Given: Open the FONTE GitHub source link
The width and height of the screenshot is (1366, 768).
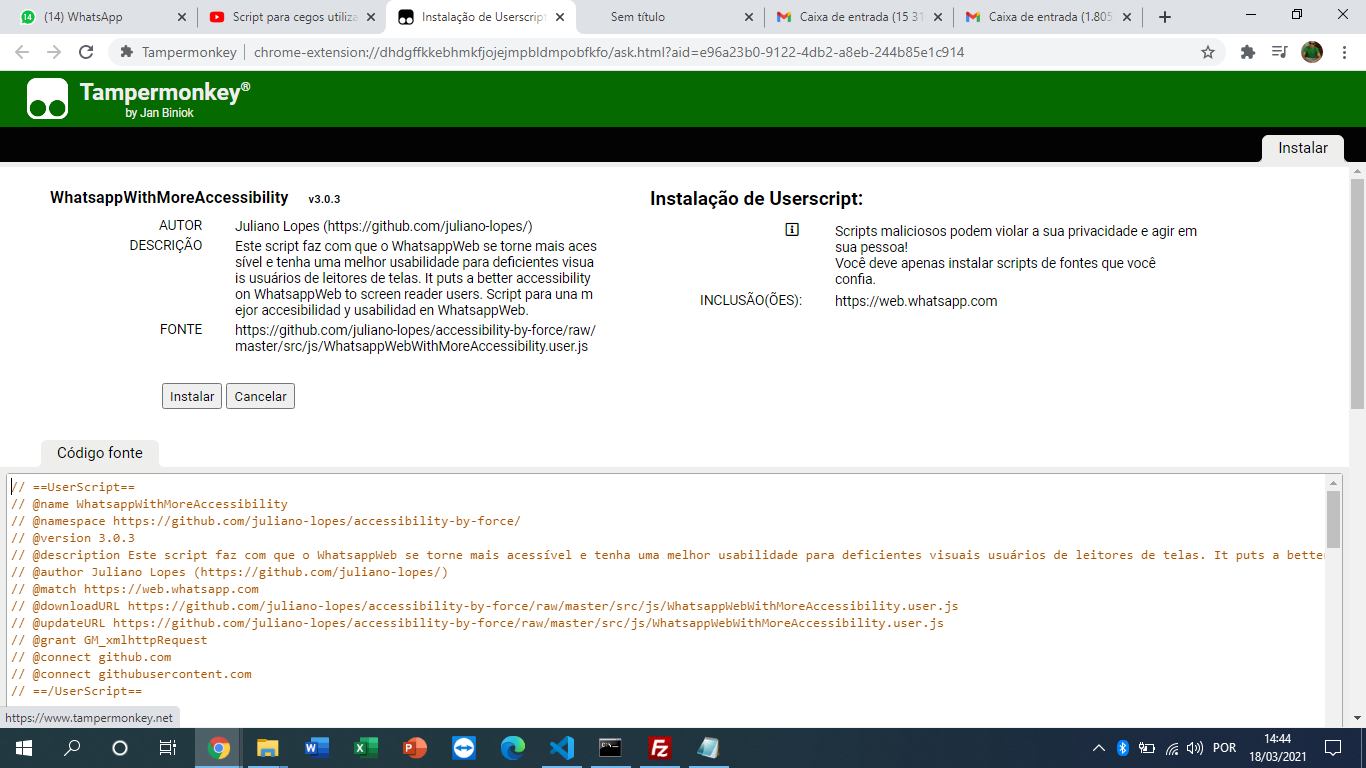Looking at the screenshot, I should point(415,338).
